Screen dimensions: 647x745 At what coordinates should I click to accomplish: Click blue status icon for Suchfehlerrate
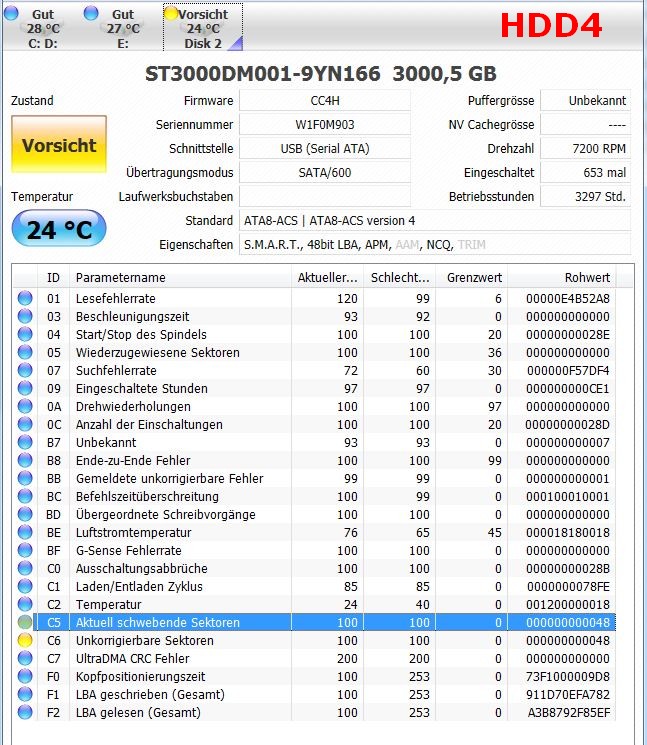[x=25, y=370]
